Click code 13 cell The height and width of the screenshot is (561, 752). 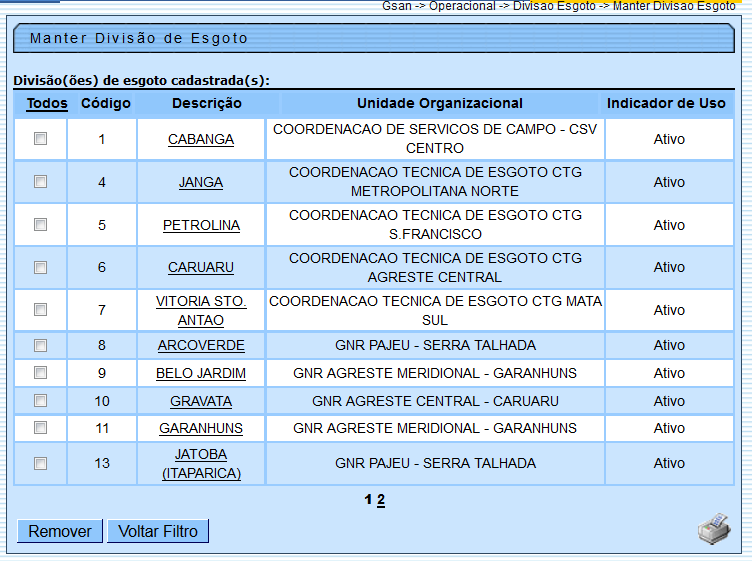click(102, 463)
